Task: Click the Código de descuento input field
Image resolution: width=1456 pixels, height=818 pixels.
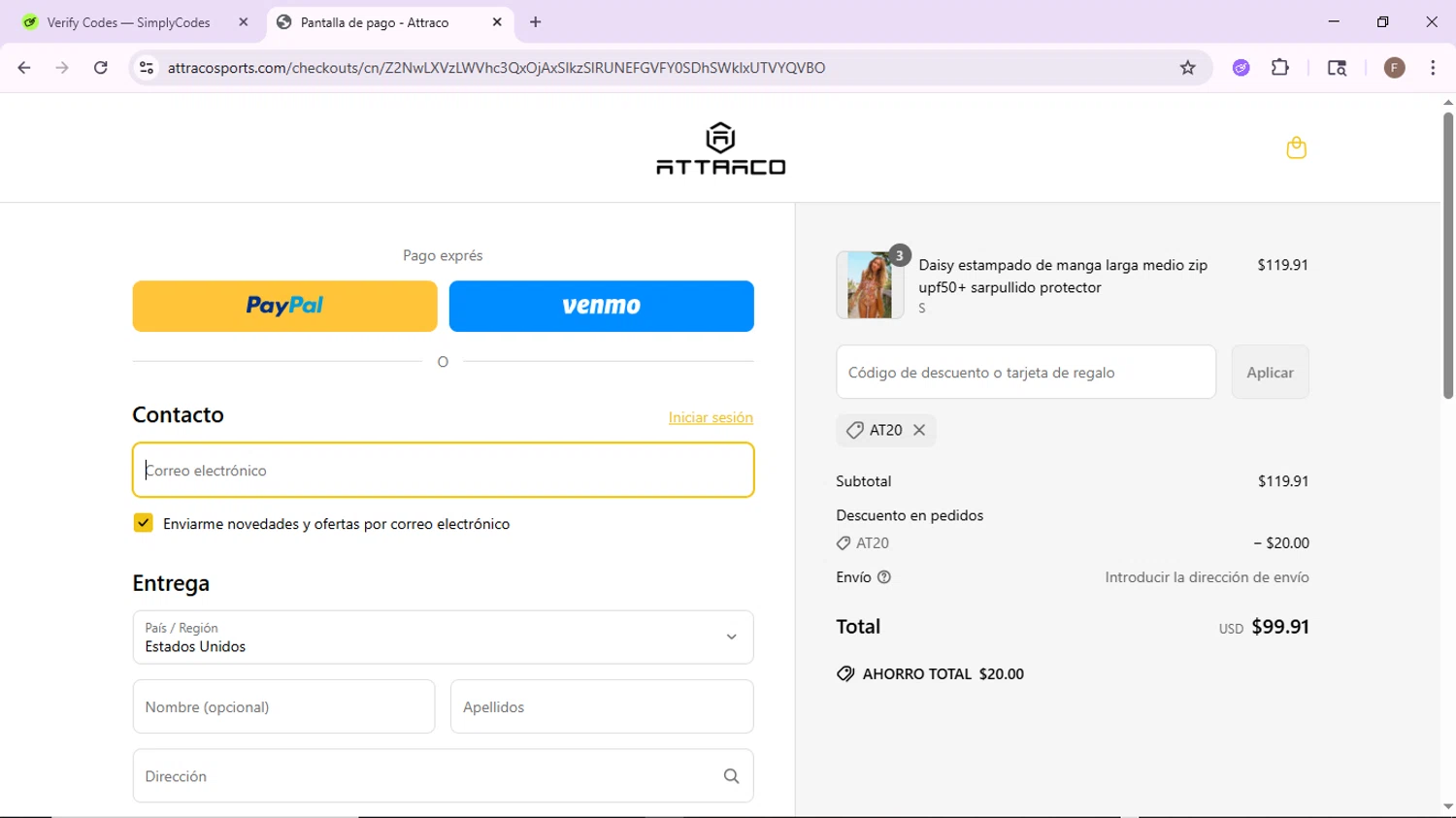Action: pyautogui.click(x=1026, y=373)
